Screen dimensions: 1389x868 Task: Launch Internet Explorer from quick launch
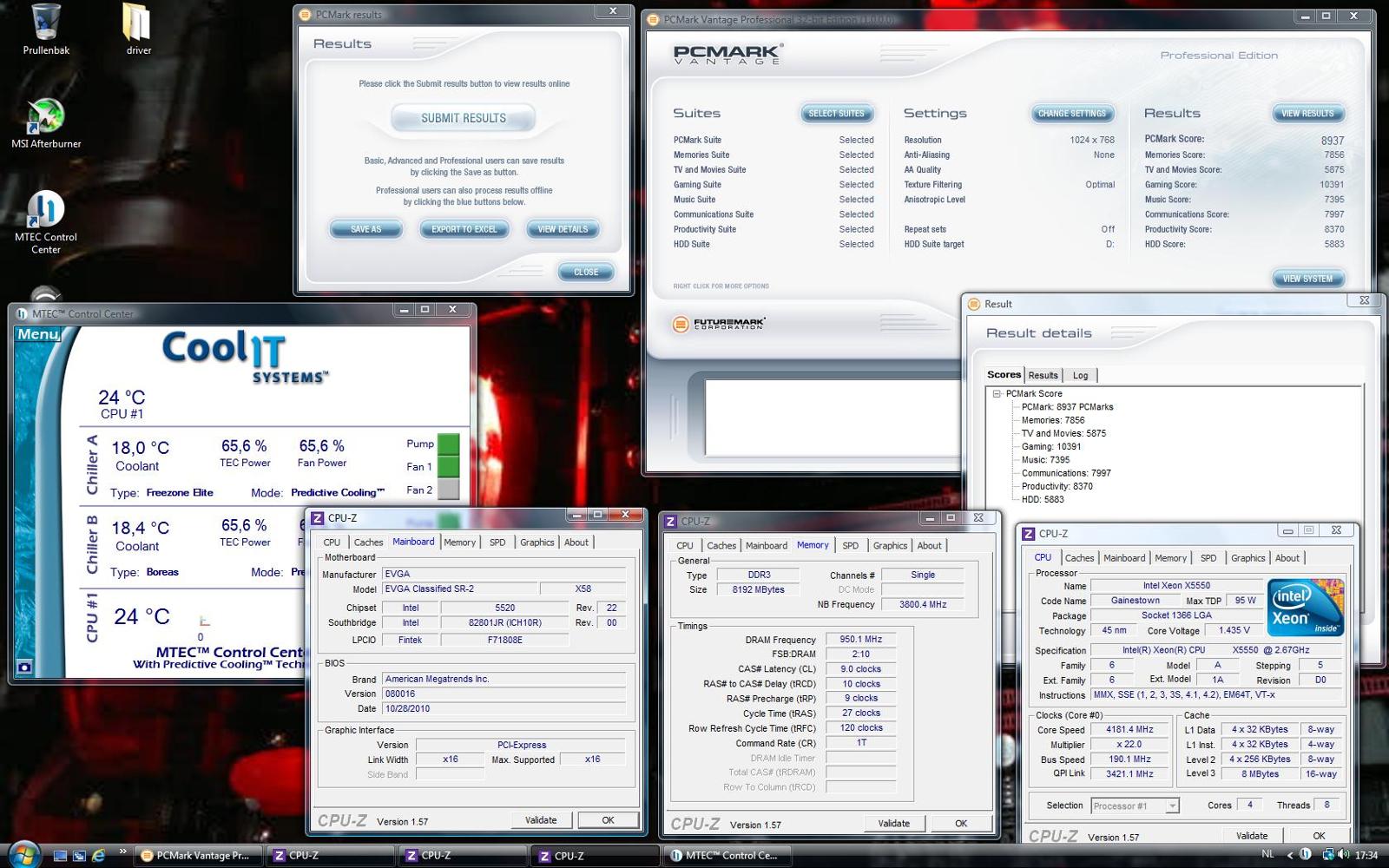pos(99,856)
